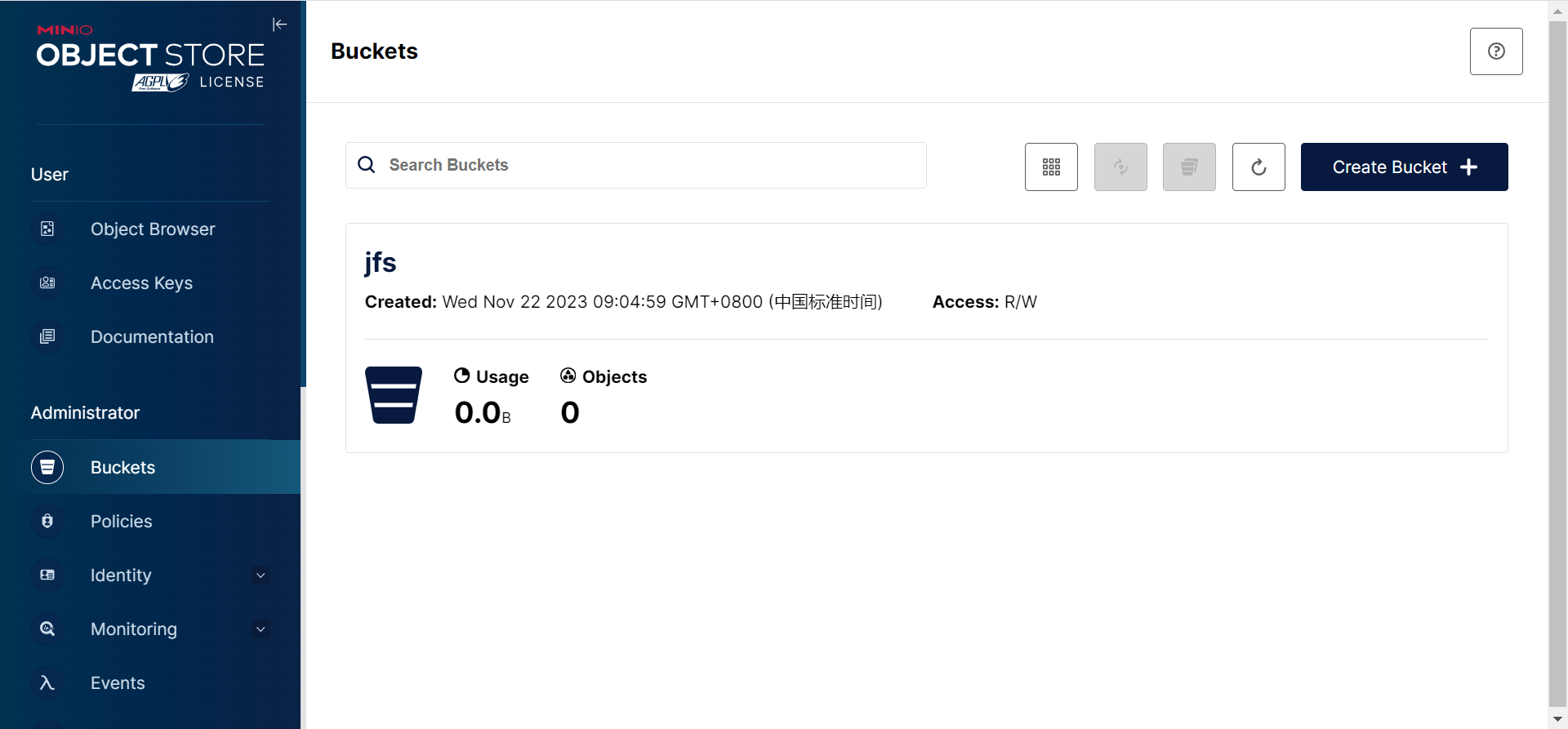Click the Usage pie chart icon
This screenshot has height=729, width=1568.
(x=462, y=376)
